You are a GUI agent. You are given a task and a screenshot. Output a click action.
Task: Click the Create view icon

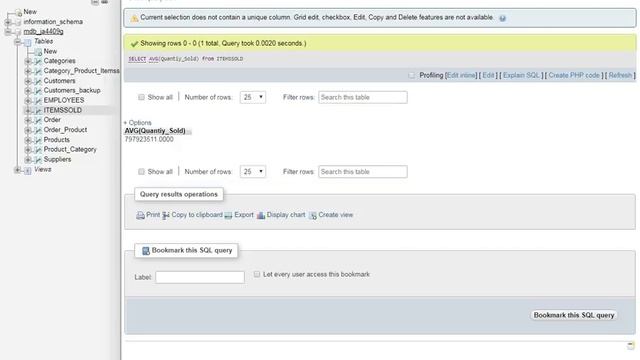[x=313, y=215]
